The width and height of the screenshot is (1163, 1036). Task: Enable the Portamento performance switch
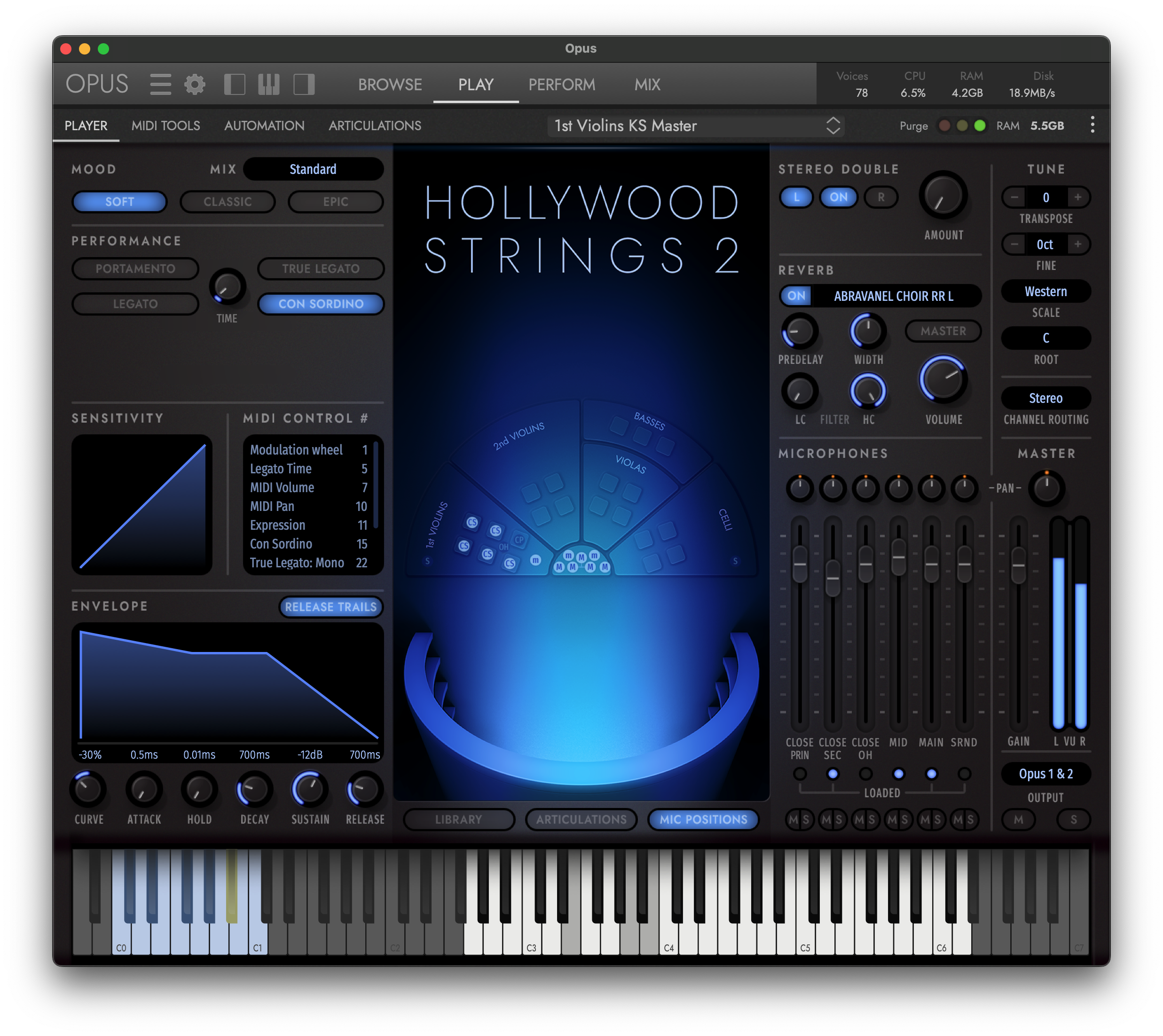click(135, 268)
